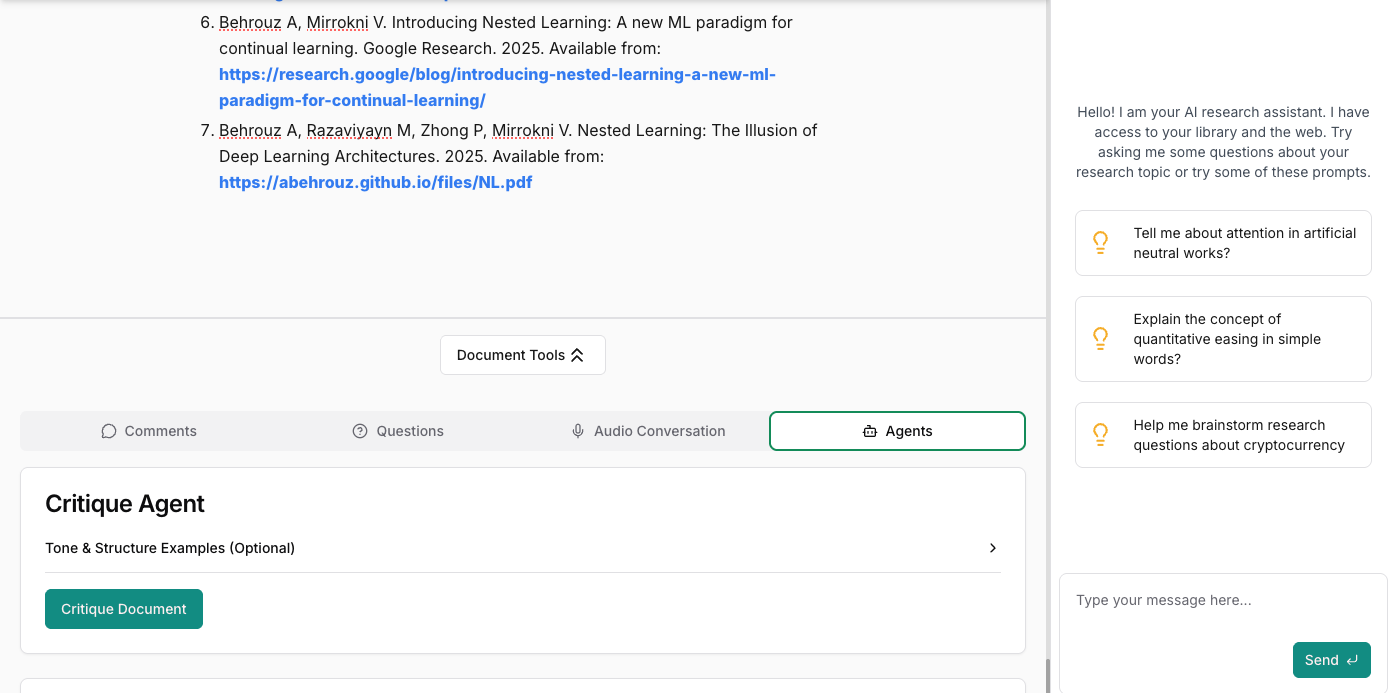Click the document vertical scrollbar thumb

pos(1047,675)
